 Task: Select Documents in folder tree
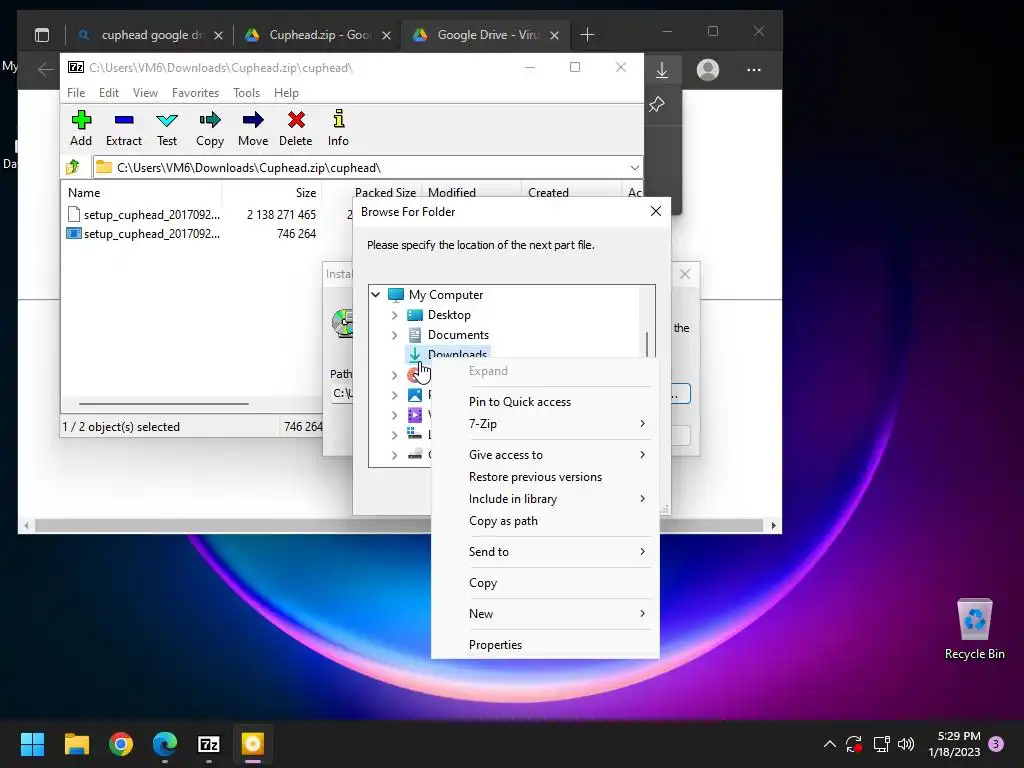458,335
